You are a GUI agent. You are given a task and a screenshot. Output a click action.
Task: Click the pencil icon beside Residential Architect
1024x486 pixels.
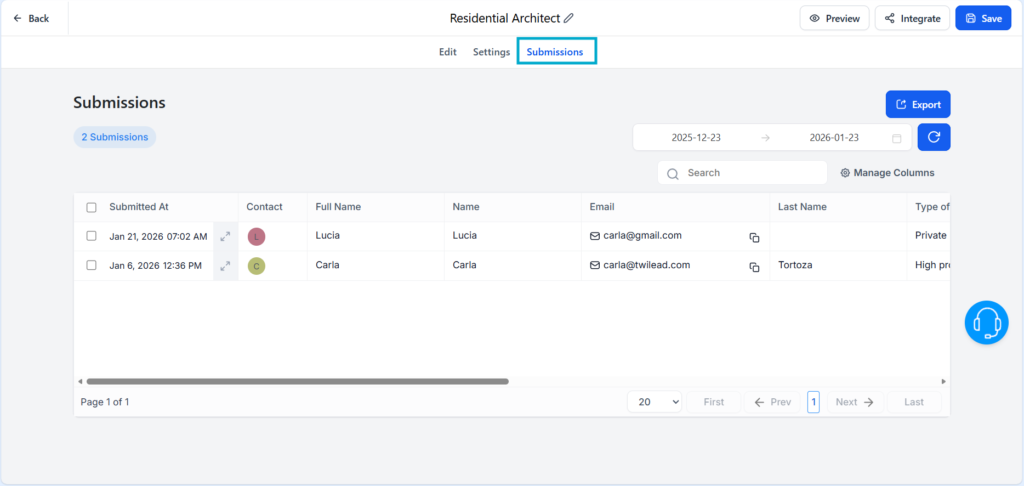click(569, 18)
